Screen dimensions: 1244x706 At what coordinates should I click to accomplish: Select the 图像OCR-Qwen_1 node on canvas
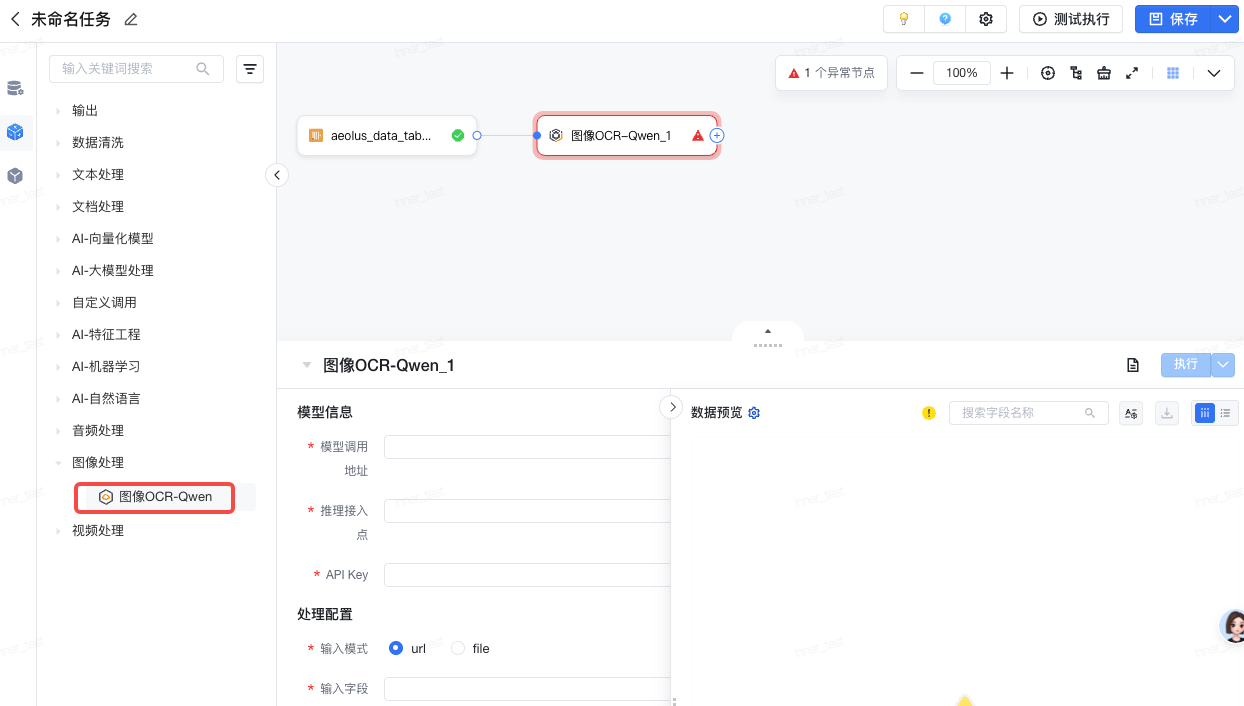(x=627, y=136)
